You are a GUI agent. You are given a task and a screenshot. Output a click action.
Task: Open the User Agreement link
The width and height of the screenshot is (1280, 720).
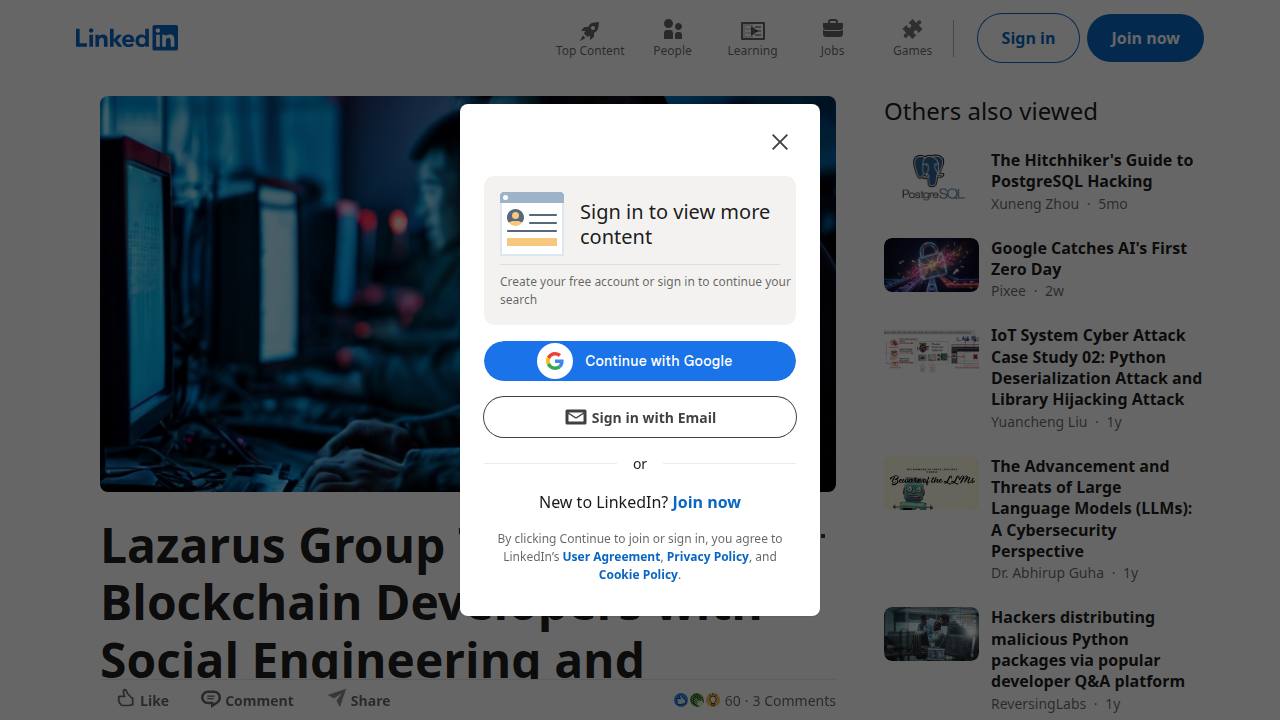tap(611, 556)
